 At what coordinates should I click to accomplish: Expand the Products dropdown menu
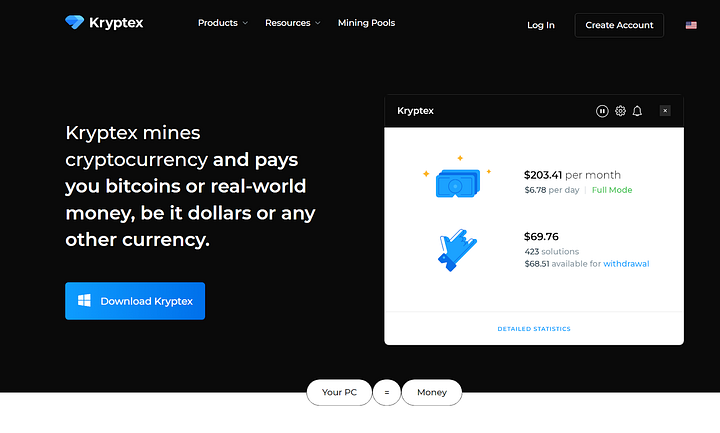(x=222, y=23)
